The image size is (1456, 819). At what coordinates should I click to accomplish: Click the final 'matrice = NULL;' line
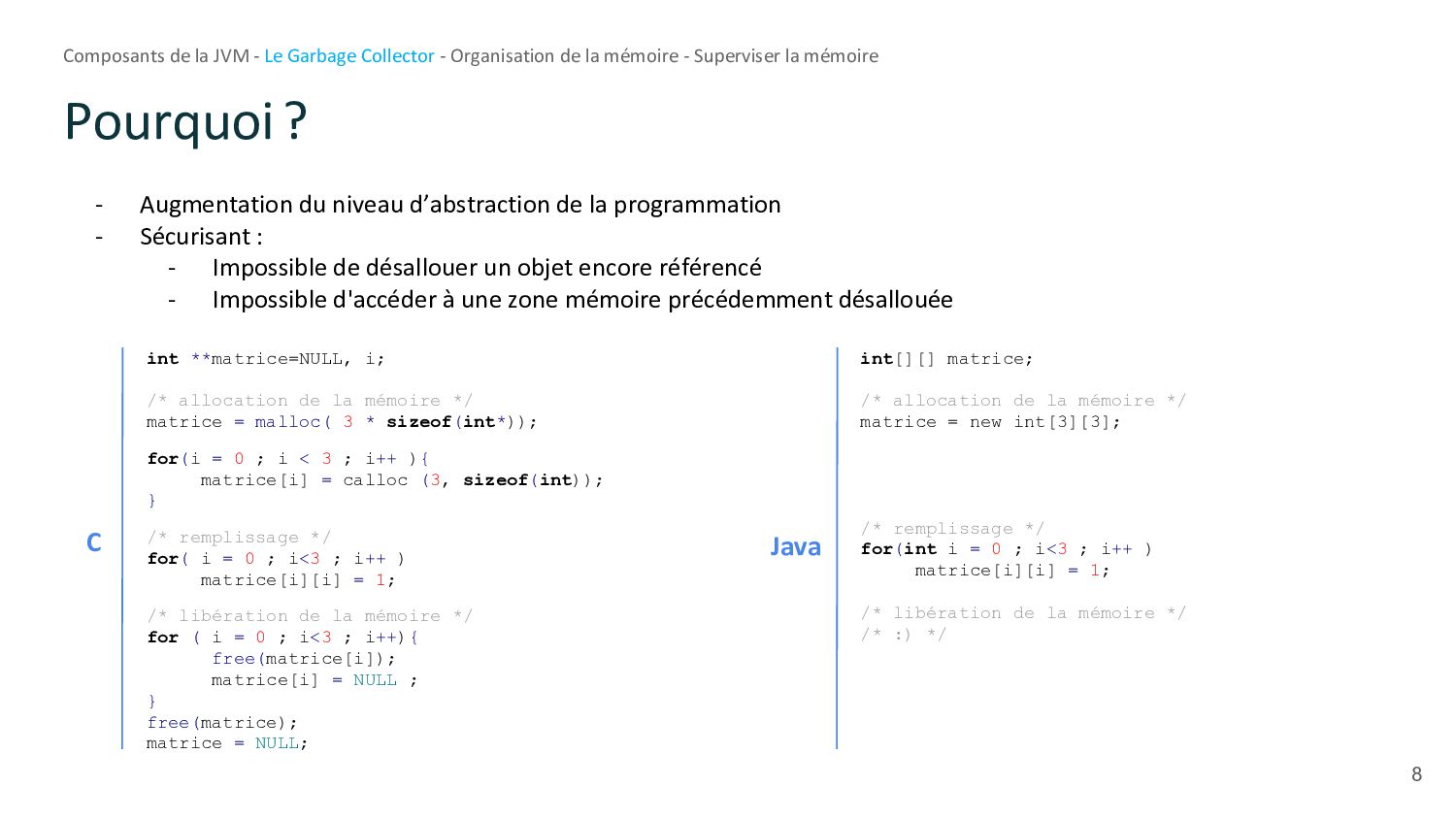[x=227, y=743]
